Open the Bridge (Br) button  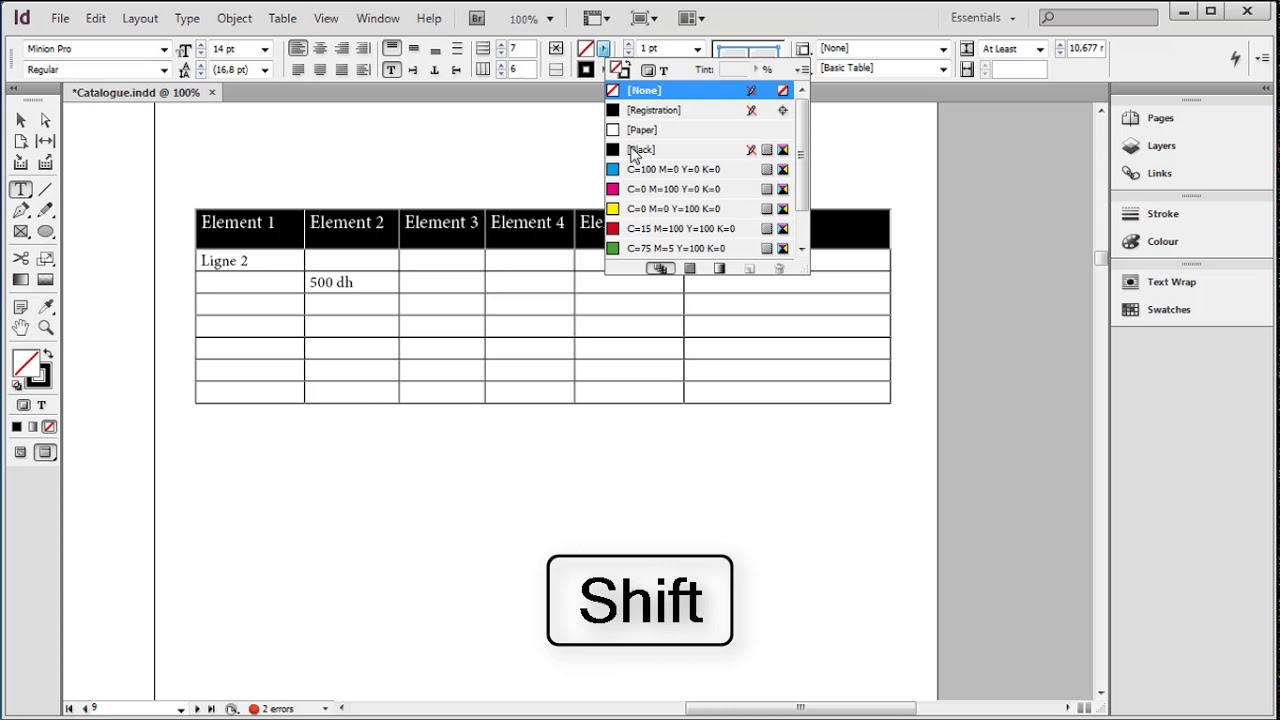click(477, 18)
